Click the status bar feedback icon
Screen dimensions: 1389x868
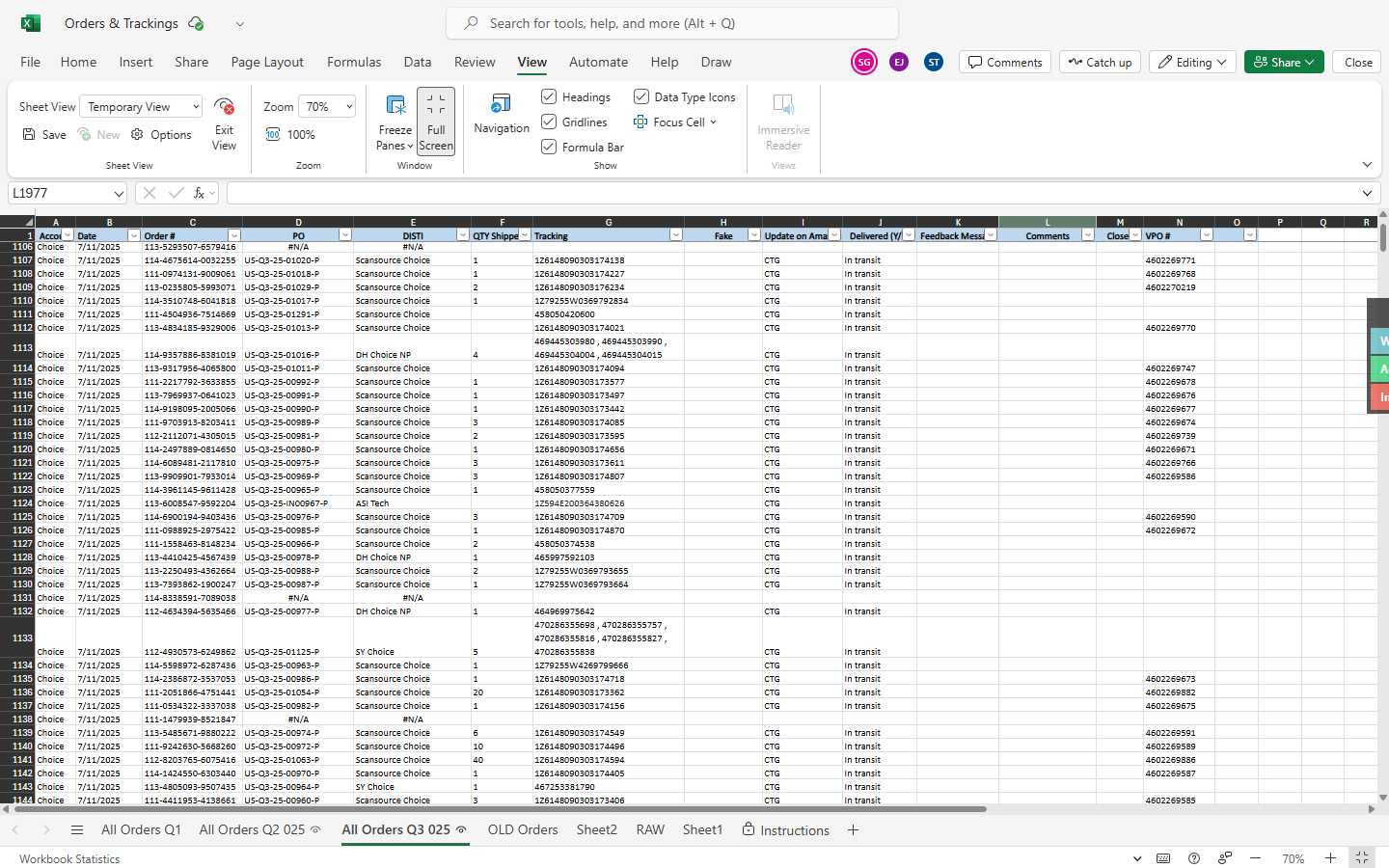point(1225,858)
